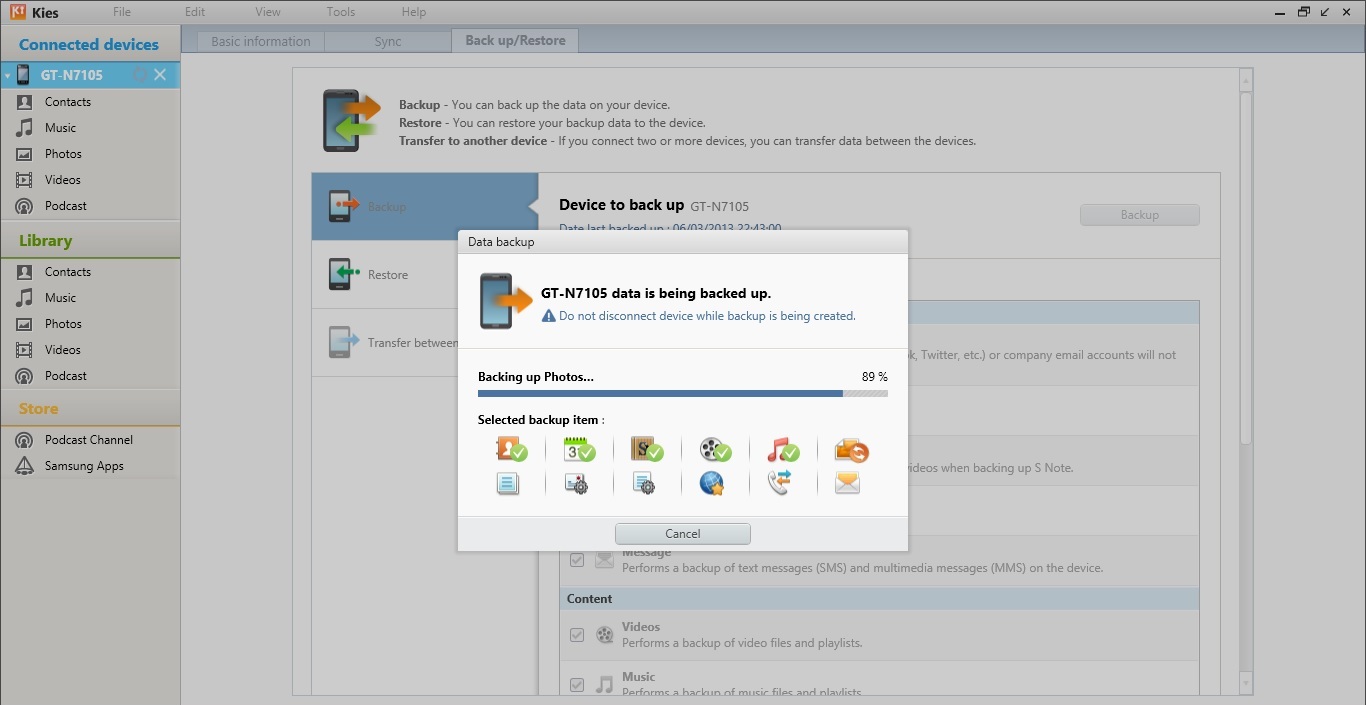Click the photos icon with orange sync arrows

[851, 450]
